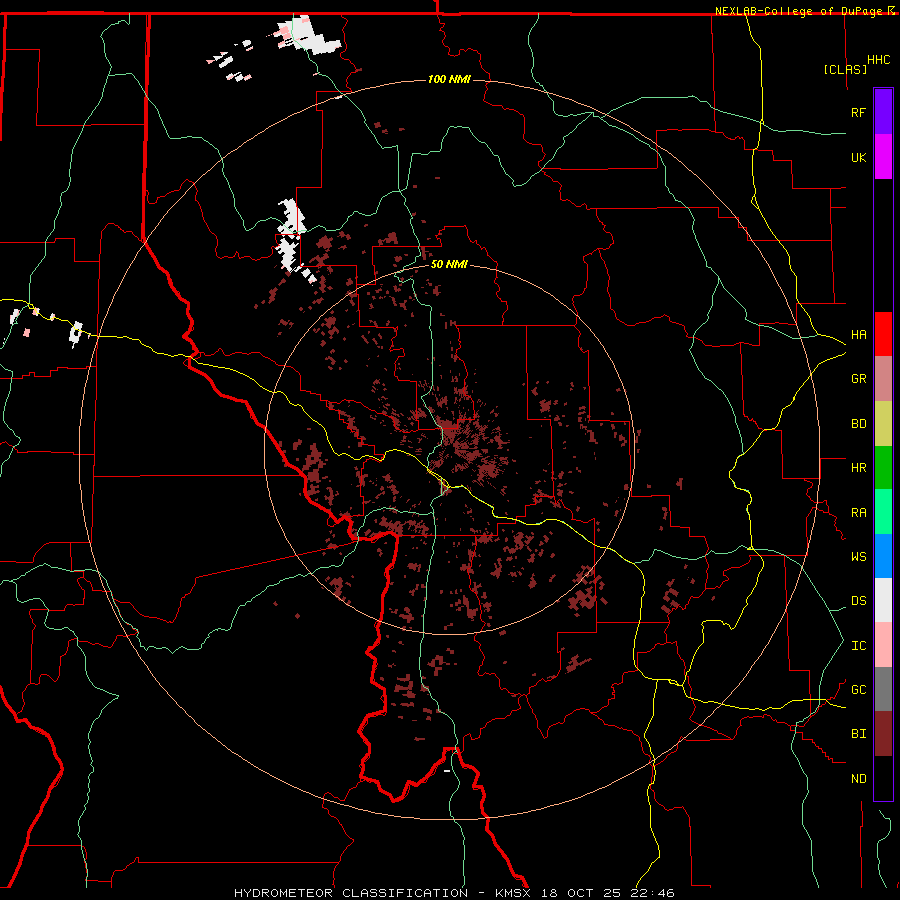
Task: Click the GR salmon legend color swatch
Action: pos(883,379)
